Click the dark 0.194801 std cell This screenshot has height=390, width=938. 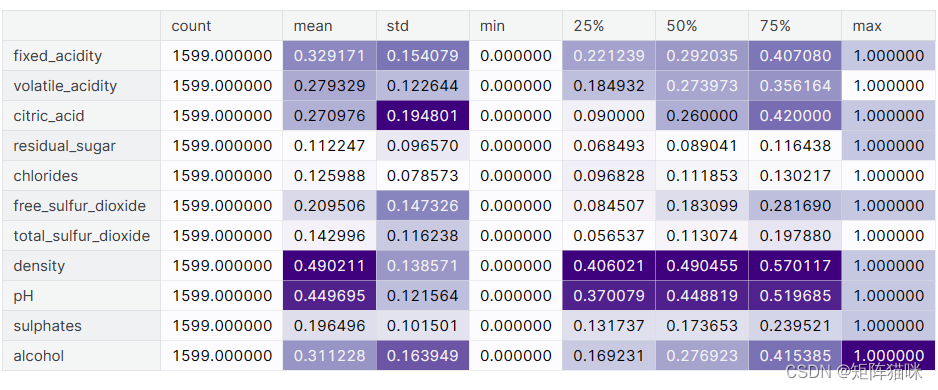point(422,115)
